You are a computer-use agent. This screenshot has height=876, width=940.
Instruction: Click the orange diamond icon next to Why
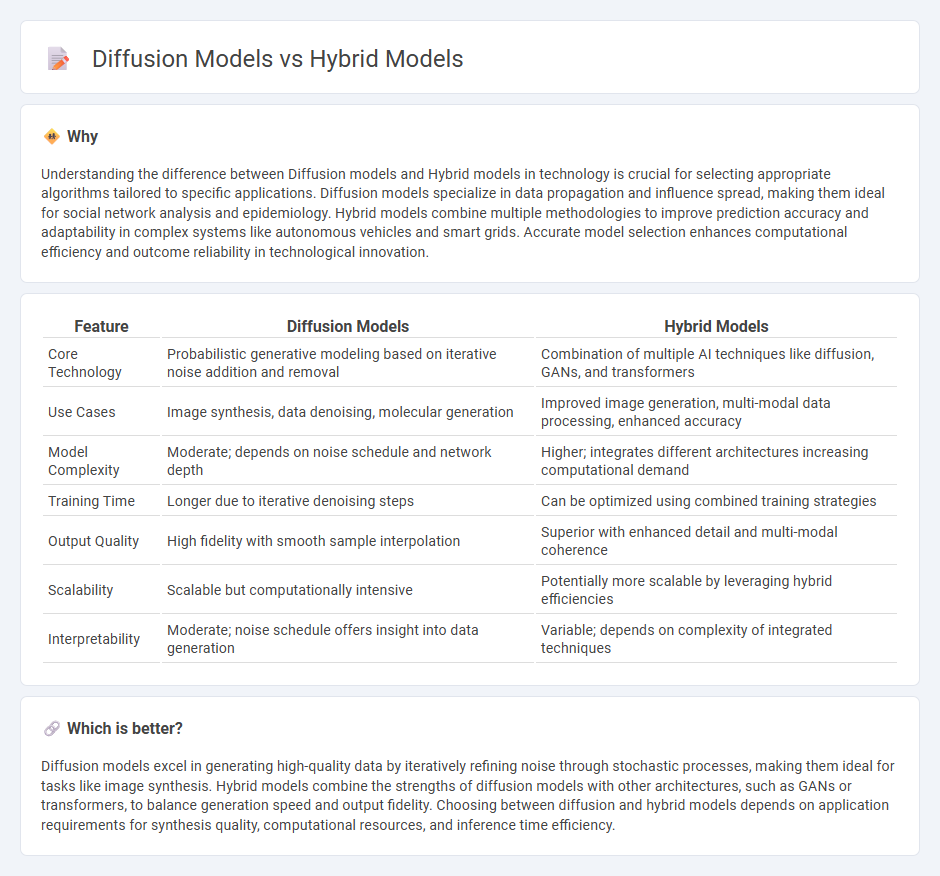tap(52, 137)
